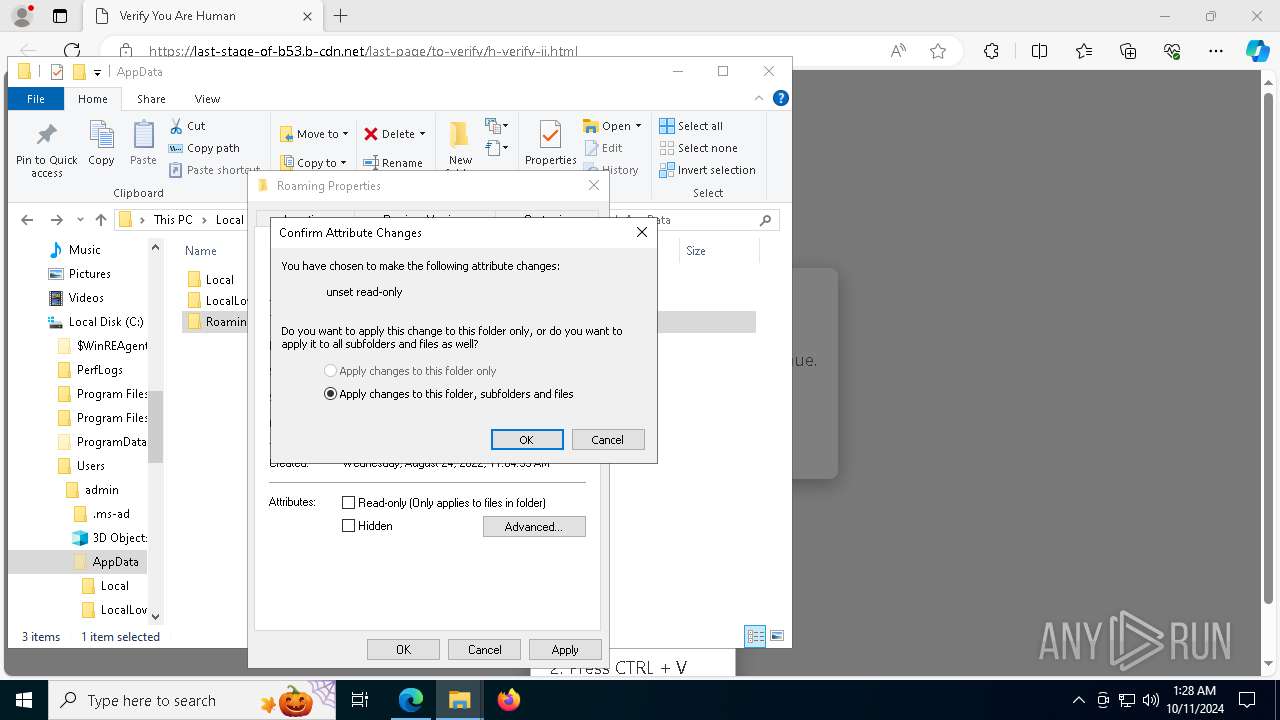Select apply to folder, subfolders and files

449,394
